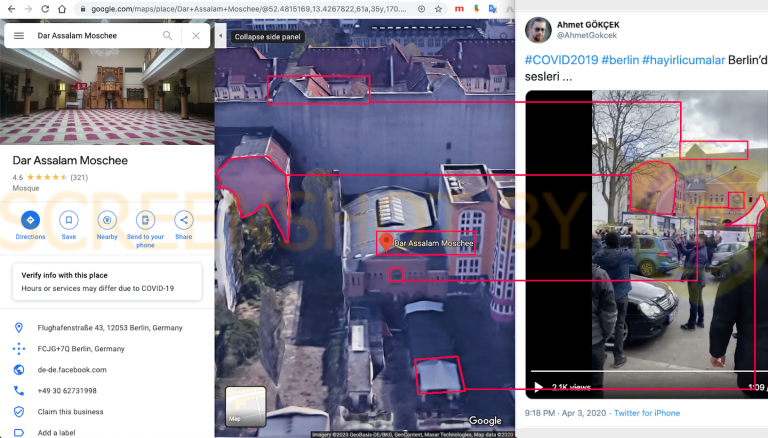Click 'Add a label' option

coord(56,433)
